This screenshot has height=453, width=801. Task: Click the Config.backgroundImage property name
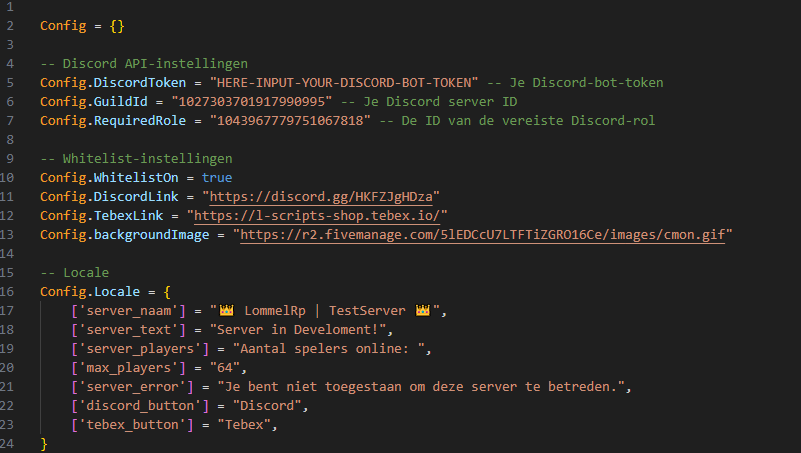125,234
